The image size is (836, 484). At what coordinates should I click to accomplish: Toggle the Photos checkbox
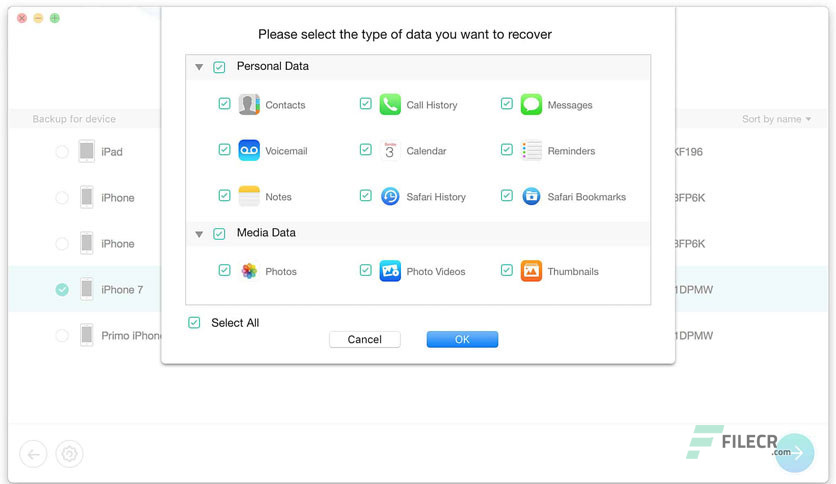pos(224,270)
